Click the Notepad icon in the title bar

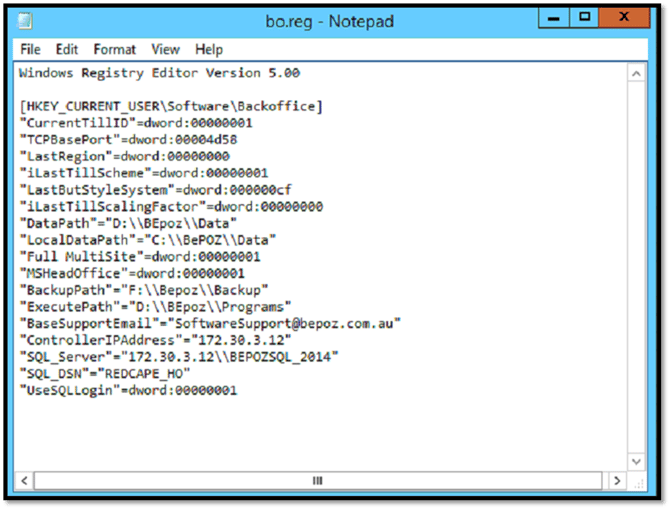click(25, 19)
